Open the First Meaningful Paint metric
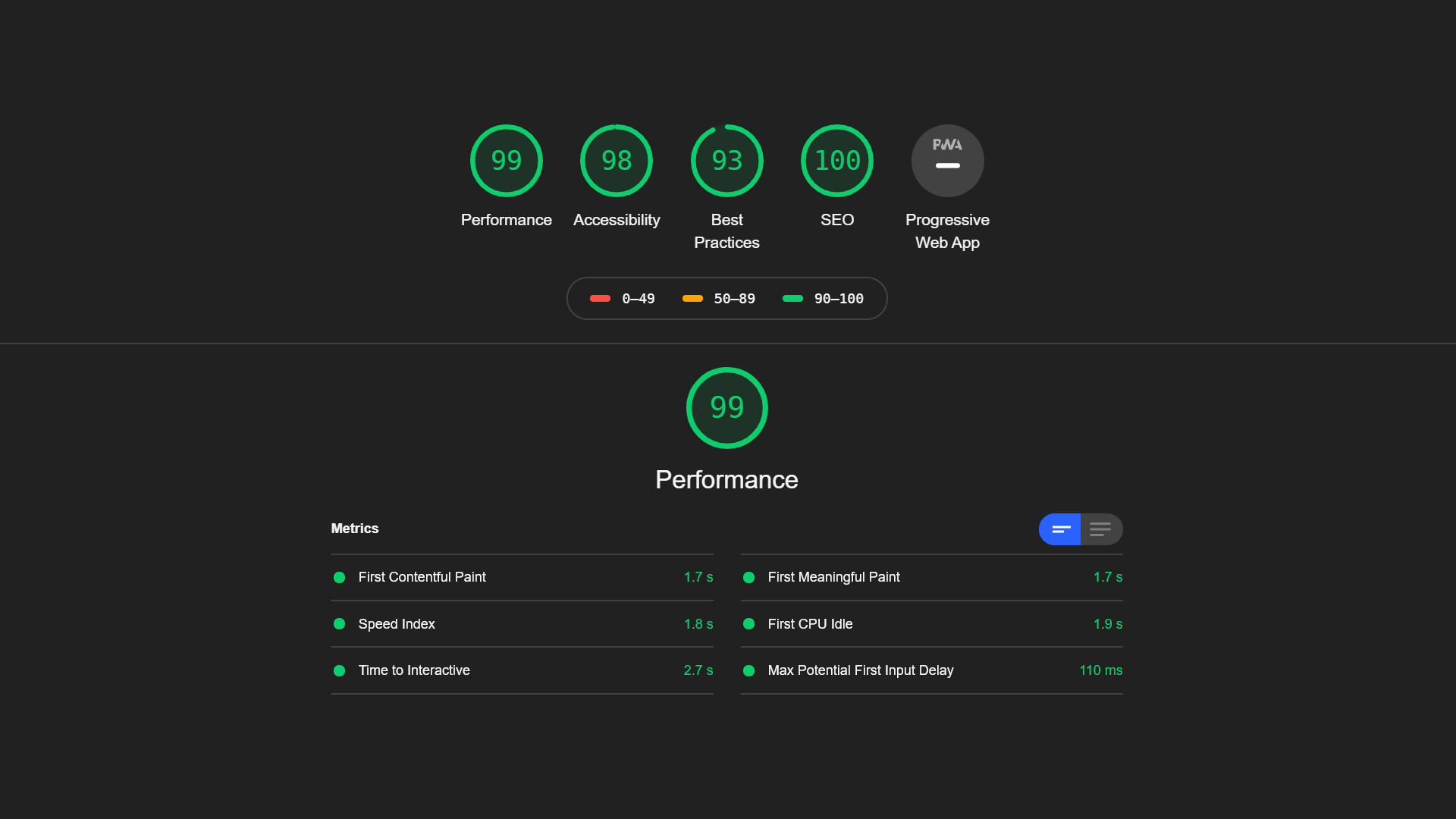The width and height of the screenshot is (1456, 819). coord(833,577)
